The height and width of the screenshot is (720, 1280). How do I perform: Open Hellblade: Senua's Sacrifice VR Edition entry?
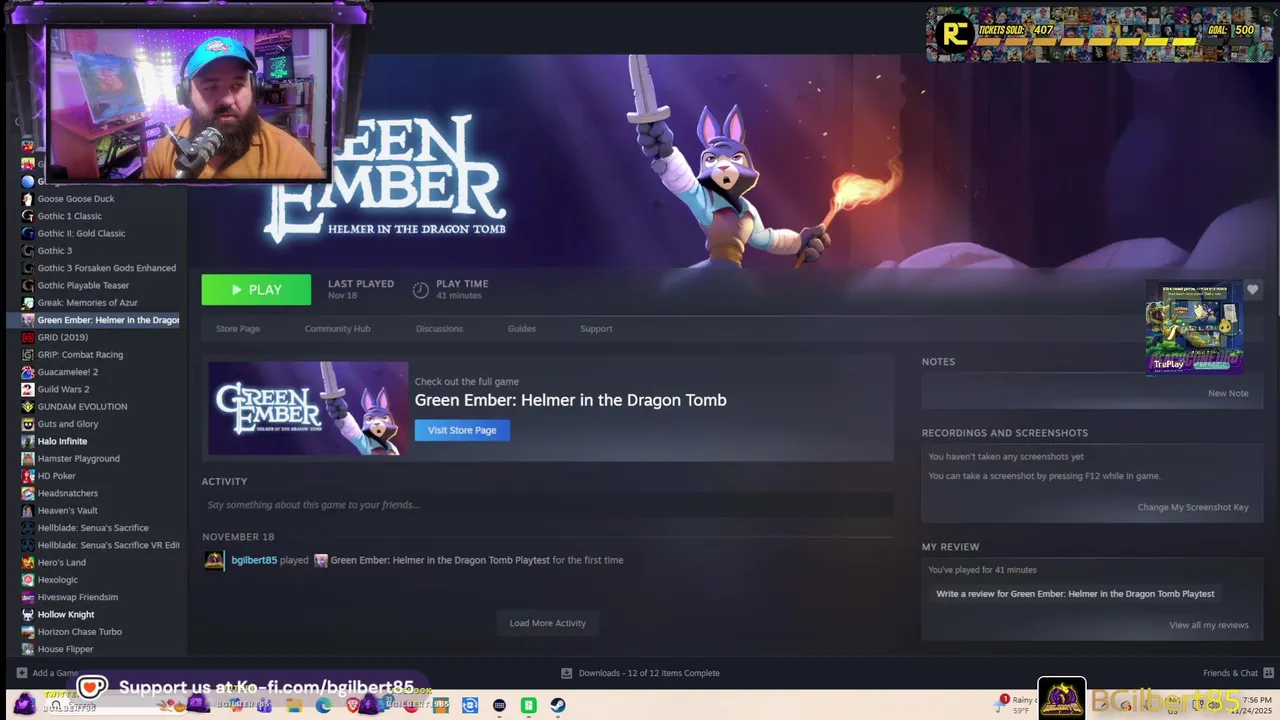(108, 545)
